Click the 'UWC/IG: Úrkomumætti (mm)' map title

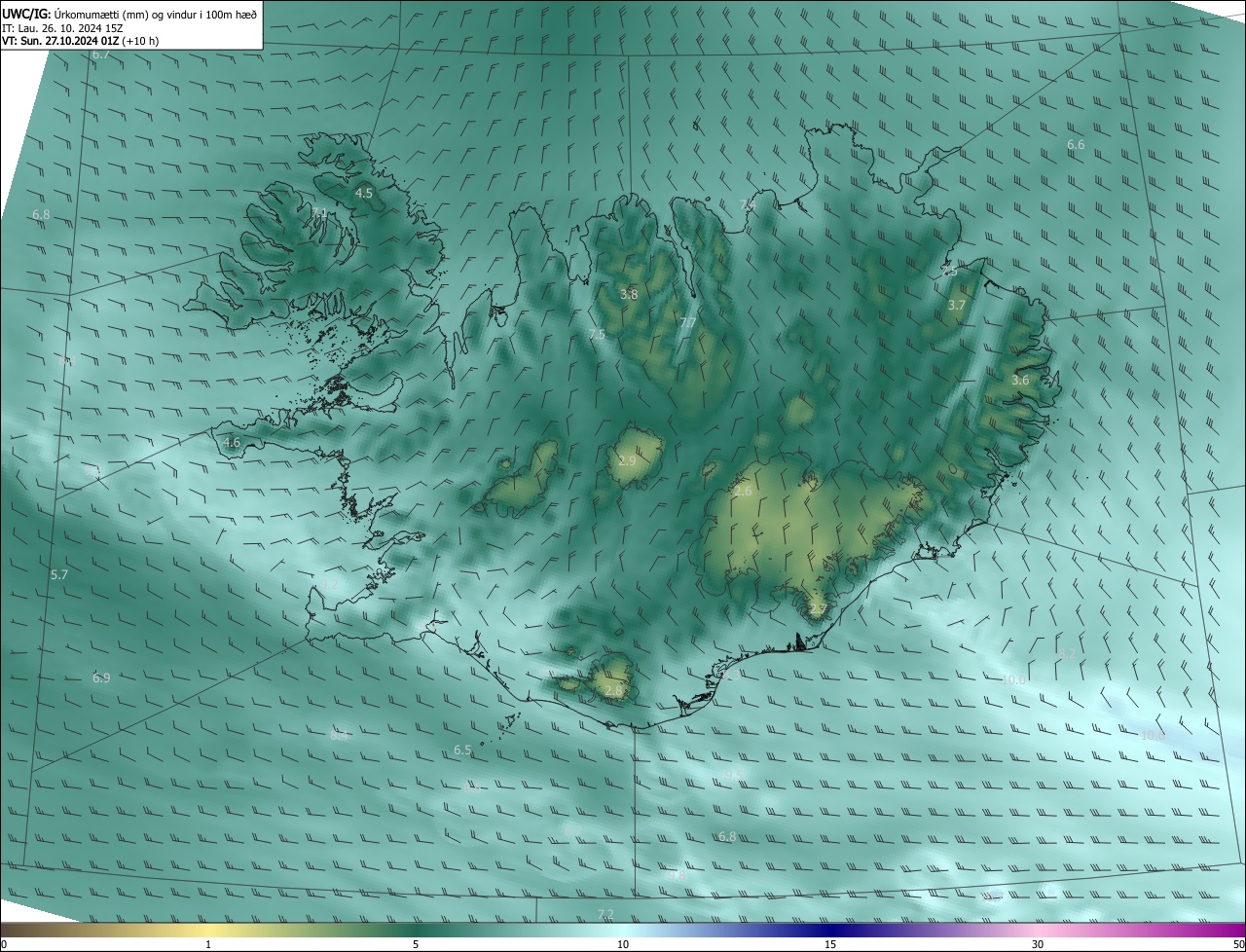[x=129, y=14]
